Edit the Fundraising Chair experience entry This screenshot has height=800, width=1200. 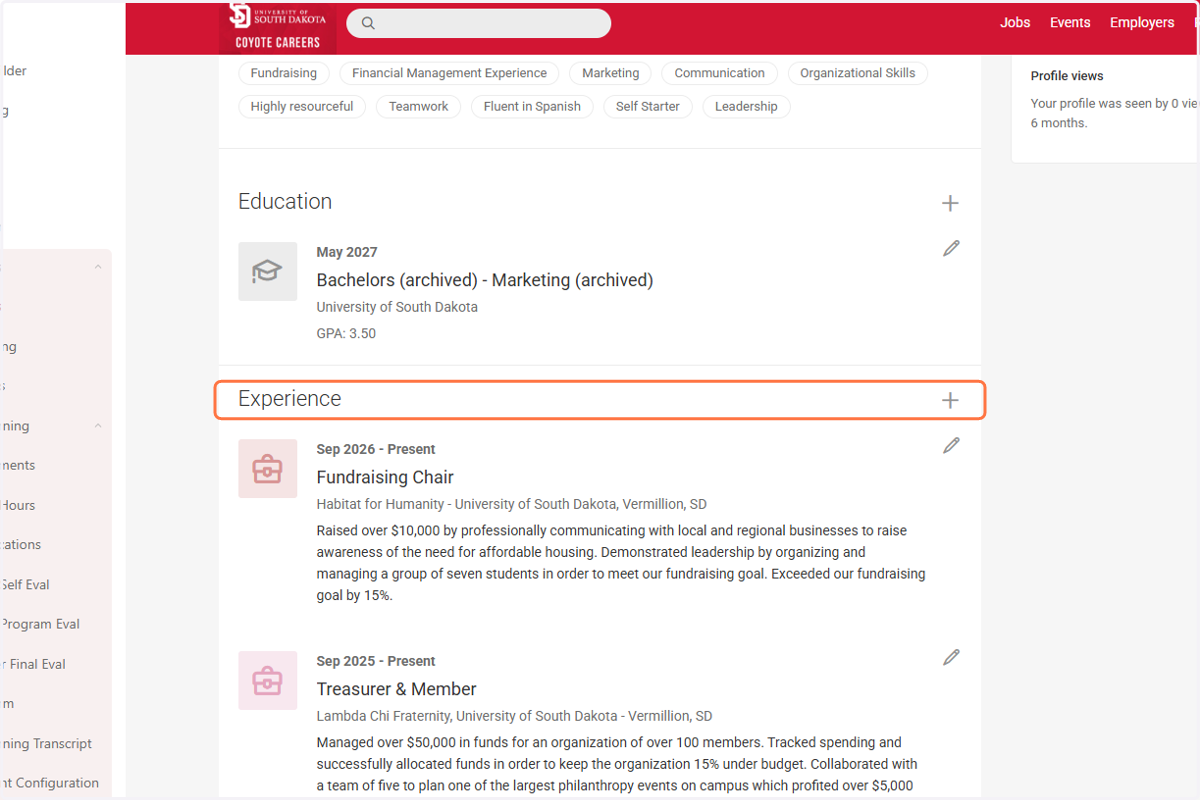951,445
